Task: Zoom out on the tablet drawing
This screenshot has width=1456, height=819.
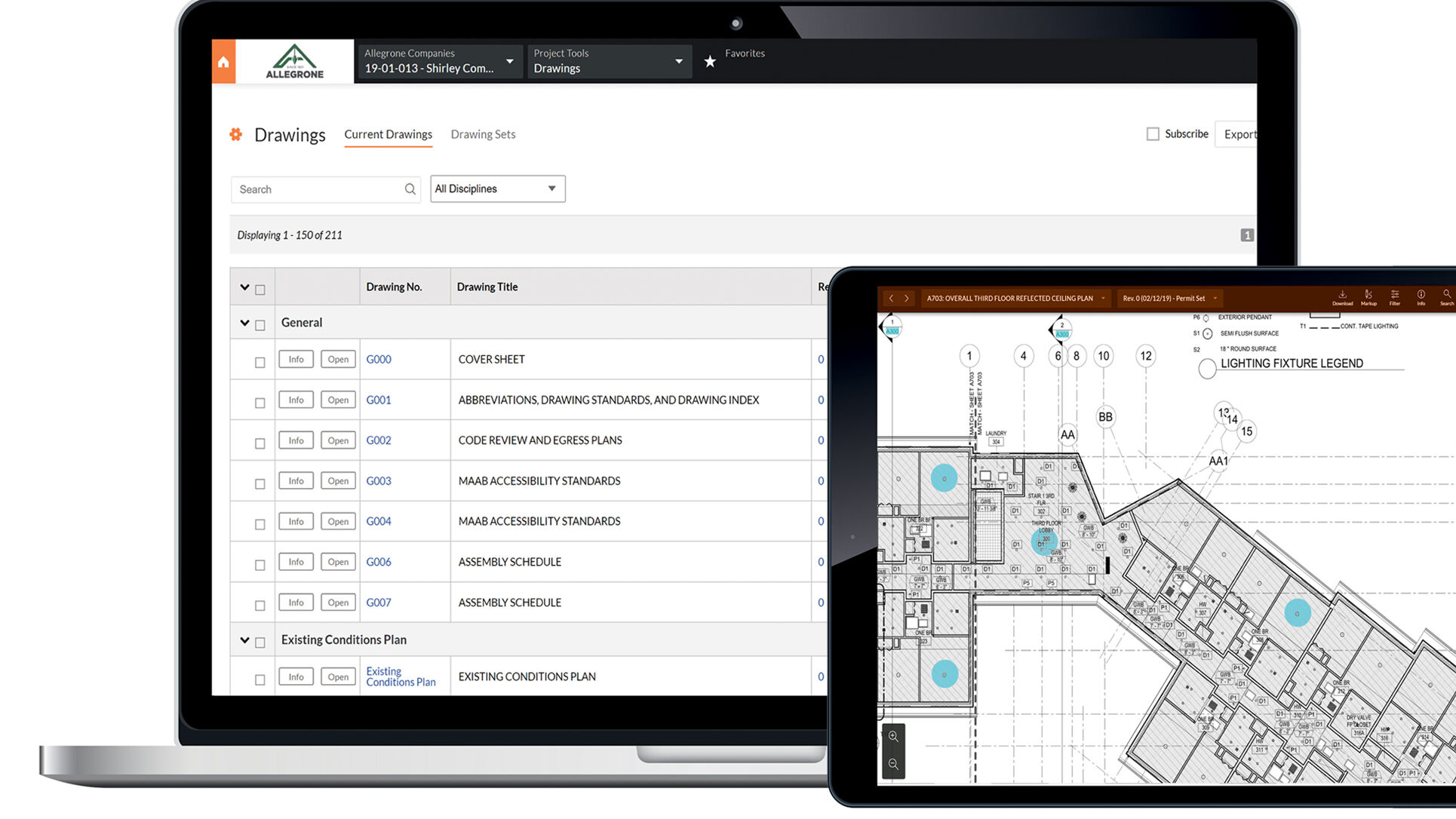Action: pyautogui.click(x=893, y=764)
